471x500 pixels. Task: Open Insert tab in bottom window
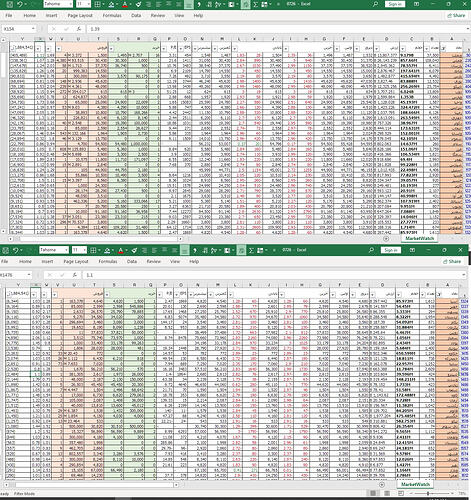pos(47,262)
